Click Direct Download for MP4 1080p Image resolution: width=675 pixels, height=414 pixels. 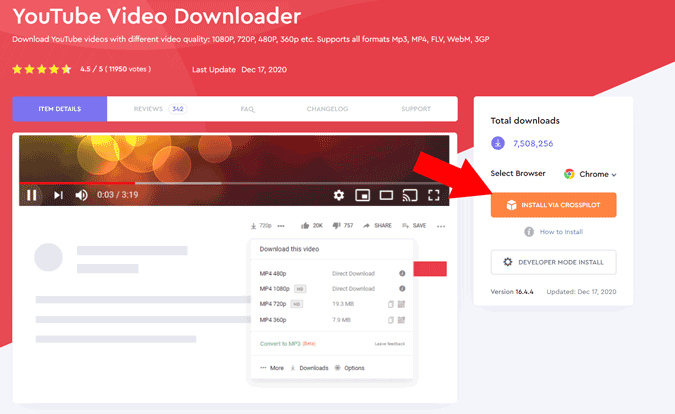[x=353, y=289]
